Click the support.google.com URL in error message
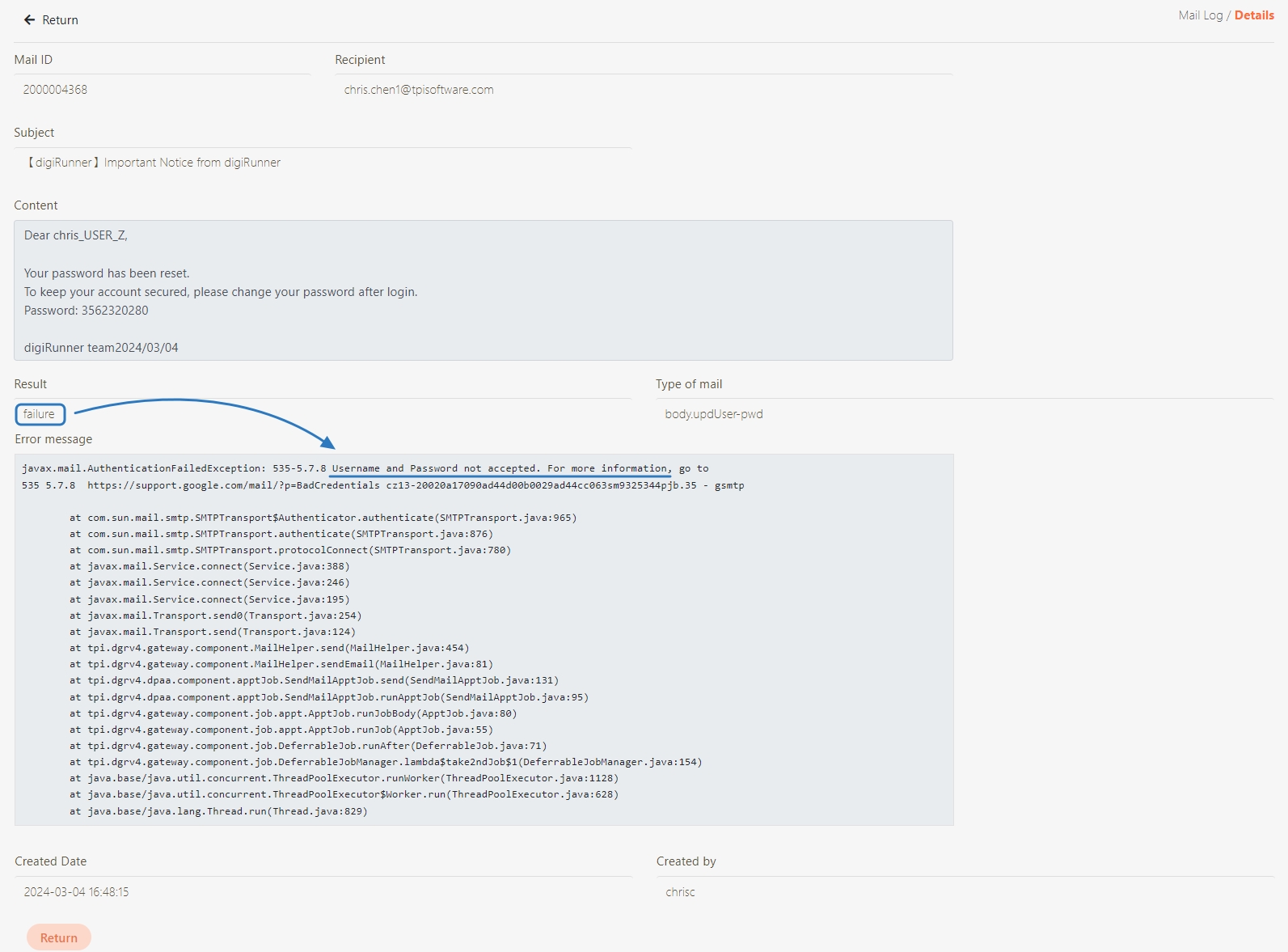This screenshot has height=952, width=1288. pyautogui.click(x=233, y=485)
